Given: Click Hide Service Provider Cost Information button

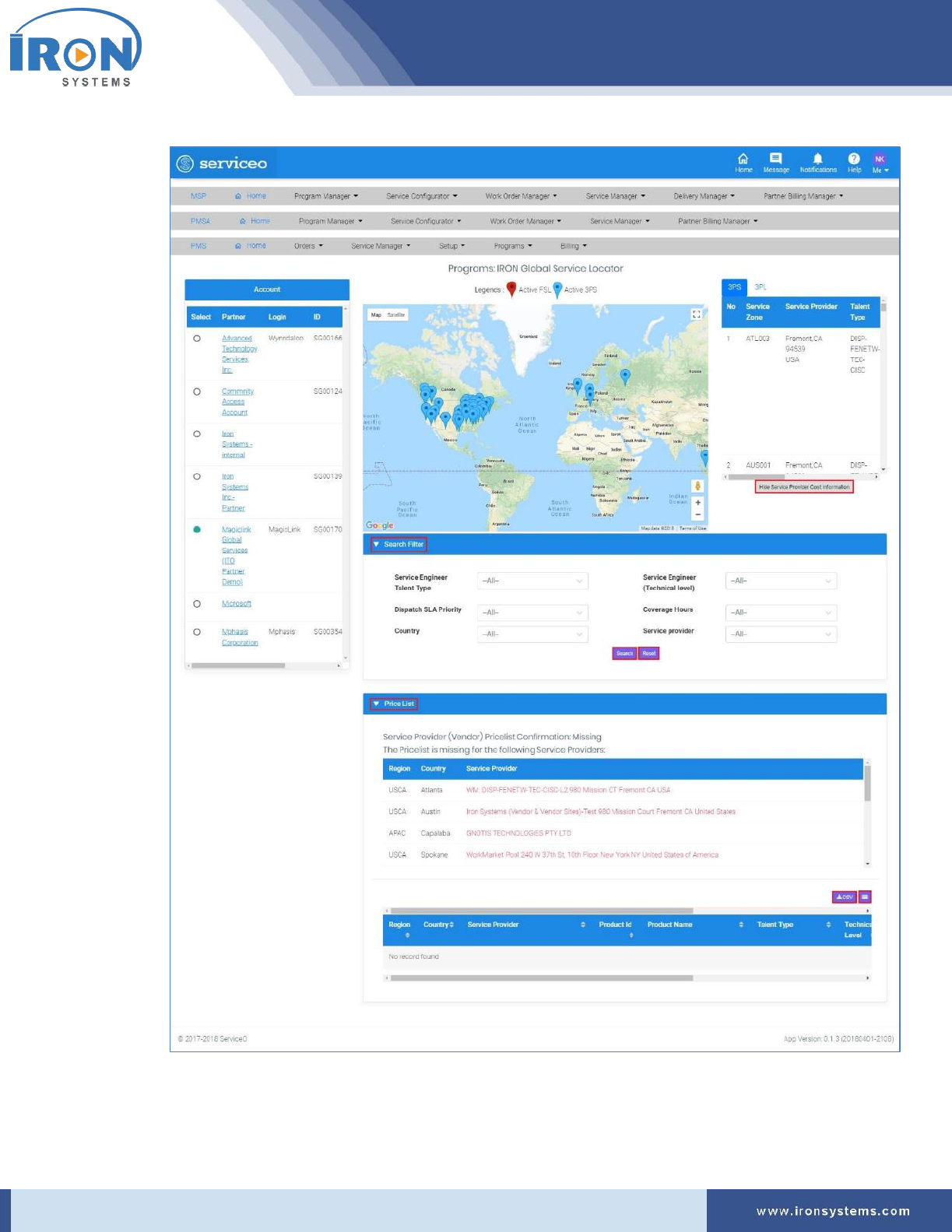Looking at the screenshot, I should (x=804, y=487).
